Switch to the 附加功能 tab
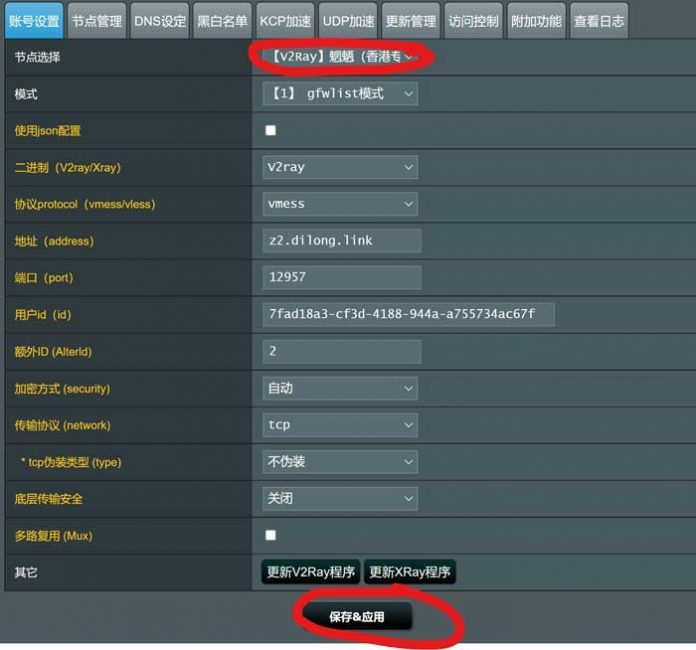Image resolution: width=696 pixels, height=650 pixels. point(535,21)
